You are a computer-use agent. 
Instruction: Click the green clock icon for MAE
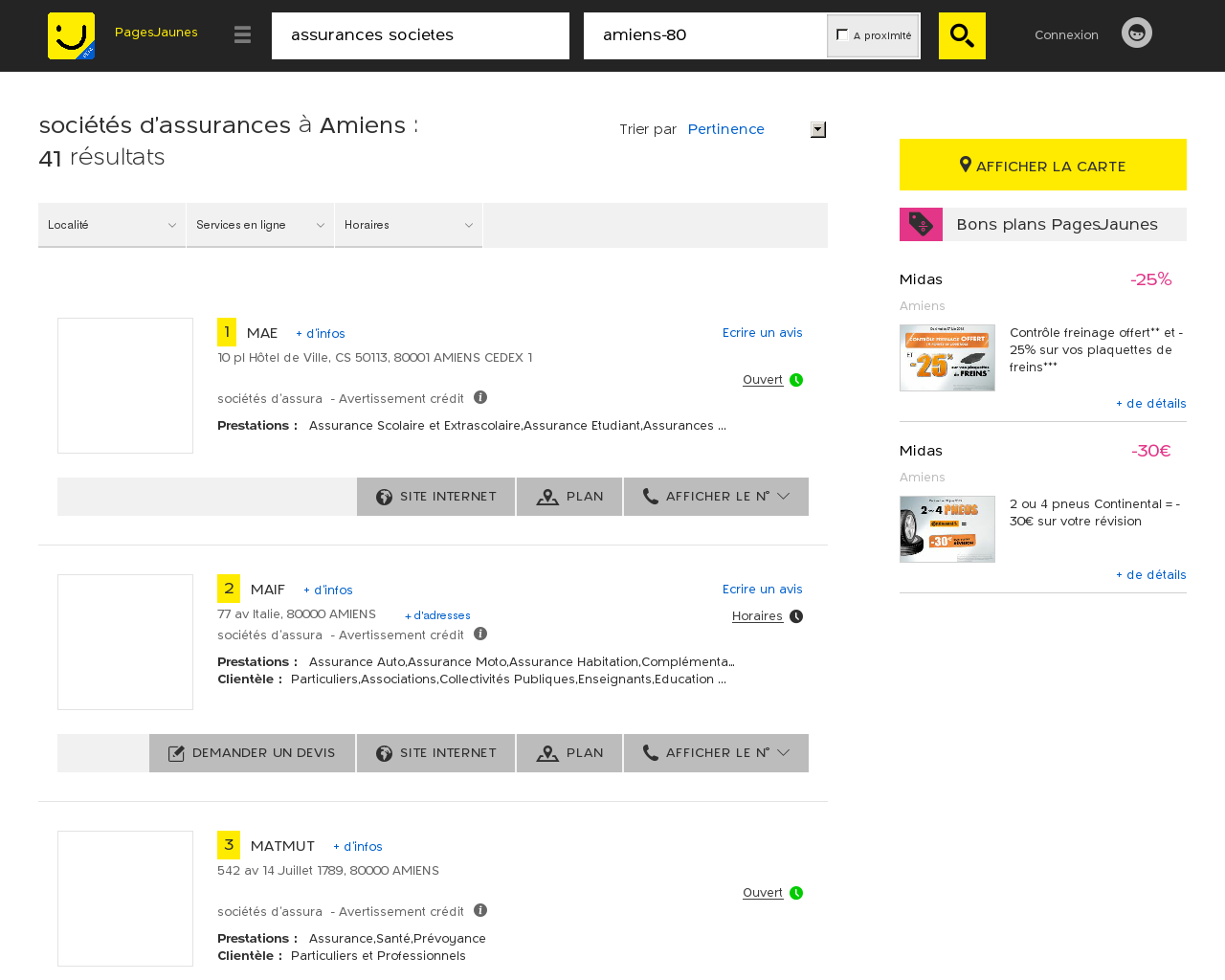click(796, 380)
